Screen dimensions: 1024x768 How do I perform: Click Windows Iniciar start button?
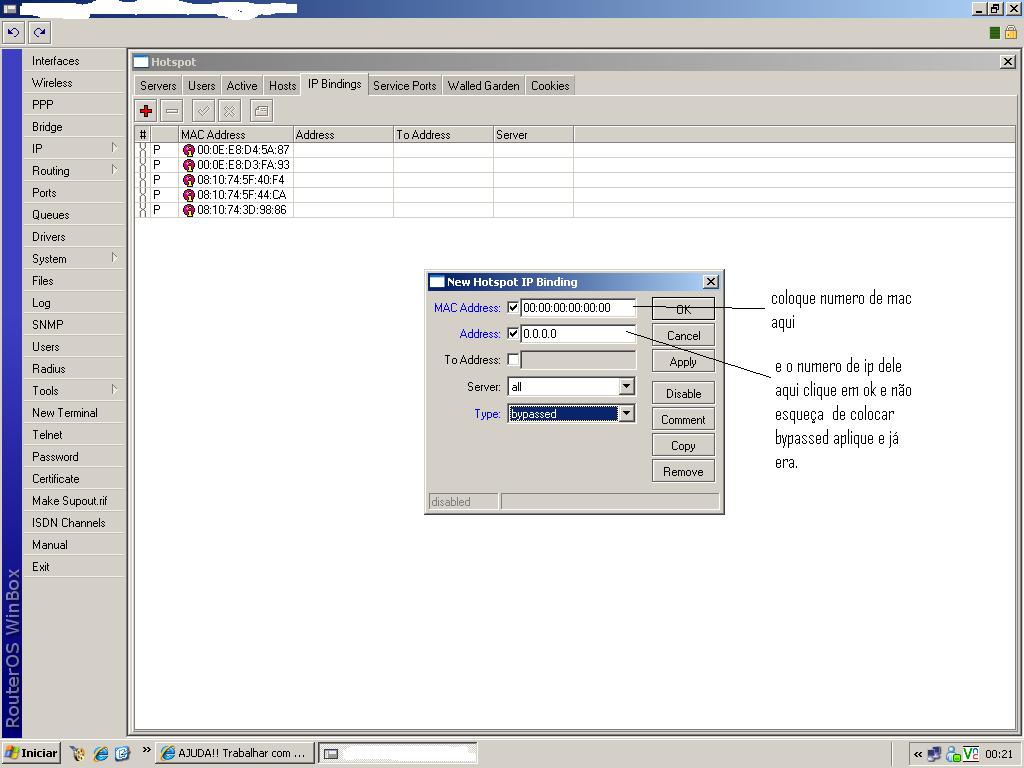(31, 753)
